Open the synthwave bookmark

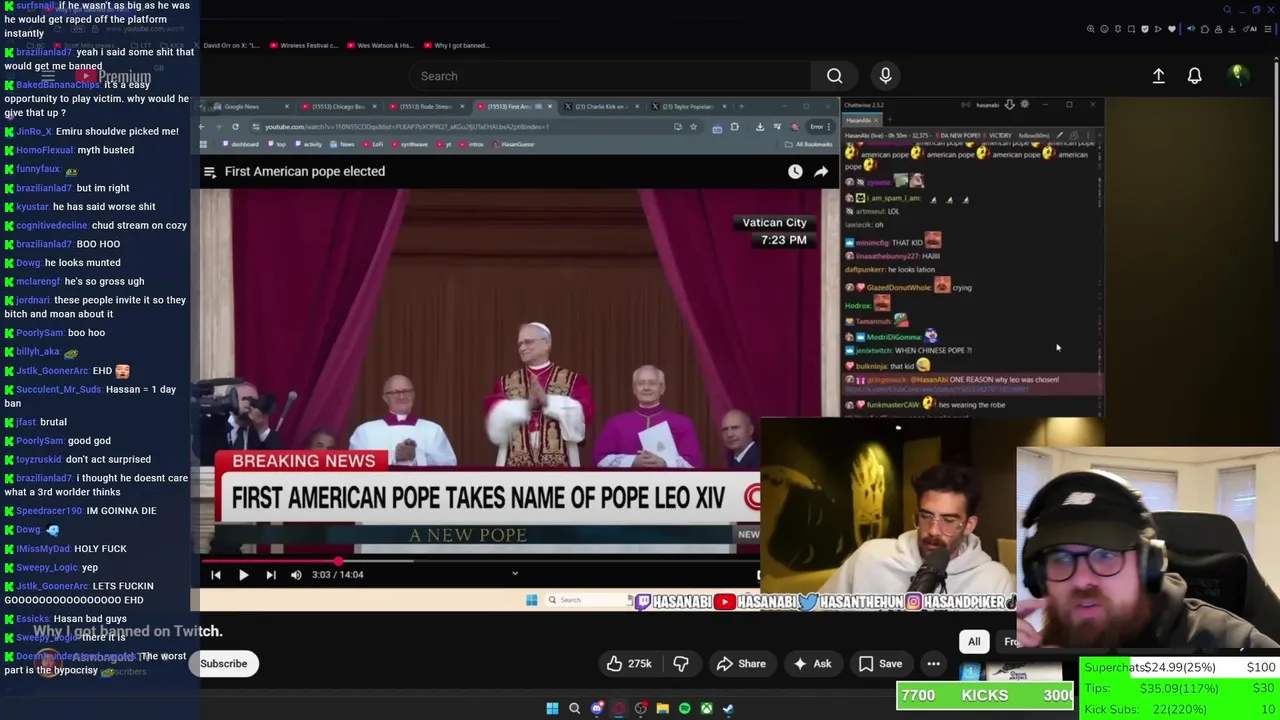[410, 144]
